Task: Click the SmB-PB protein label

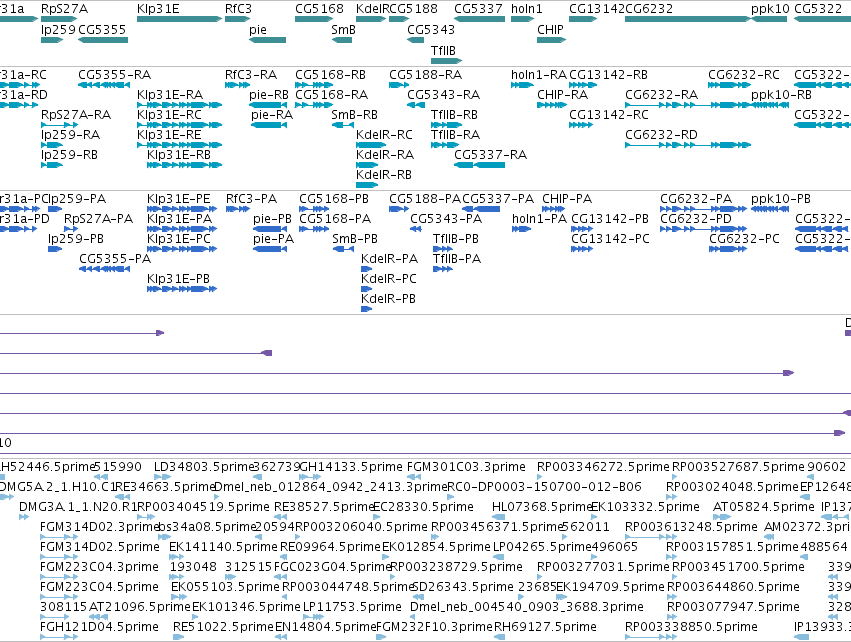Action: click(x=355, y=239)
